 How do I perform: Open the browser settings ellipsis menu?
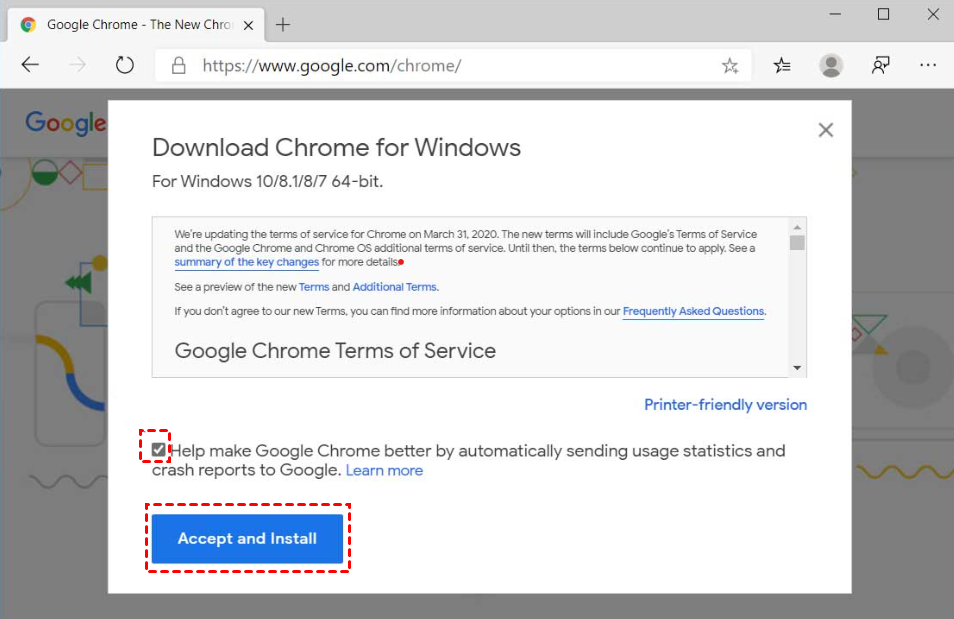click(x=928, y=65)
